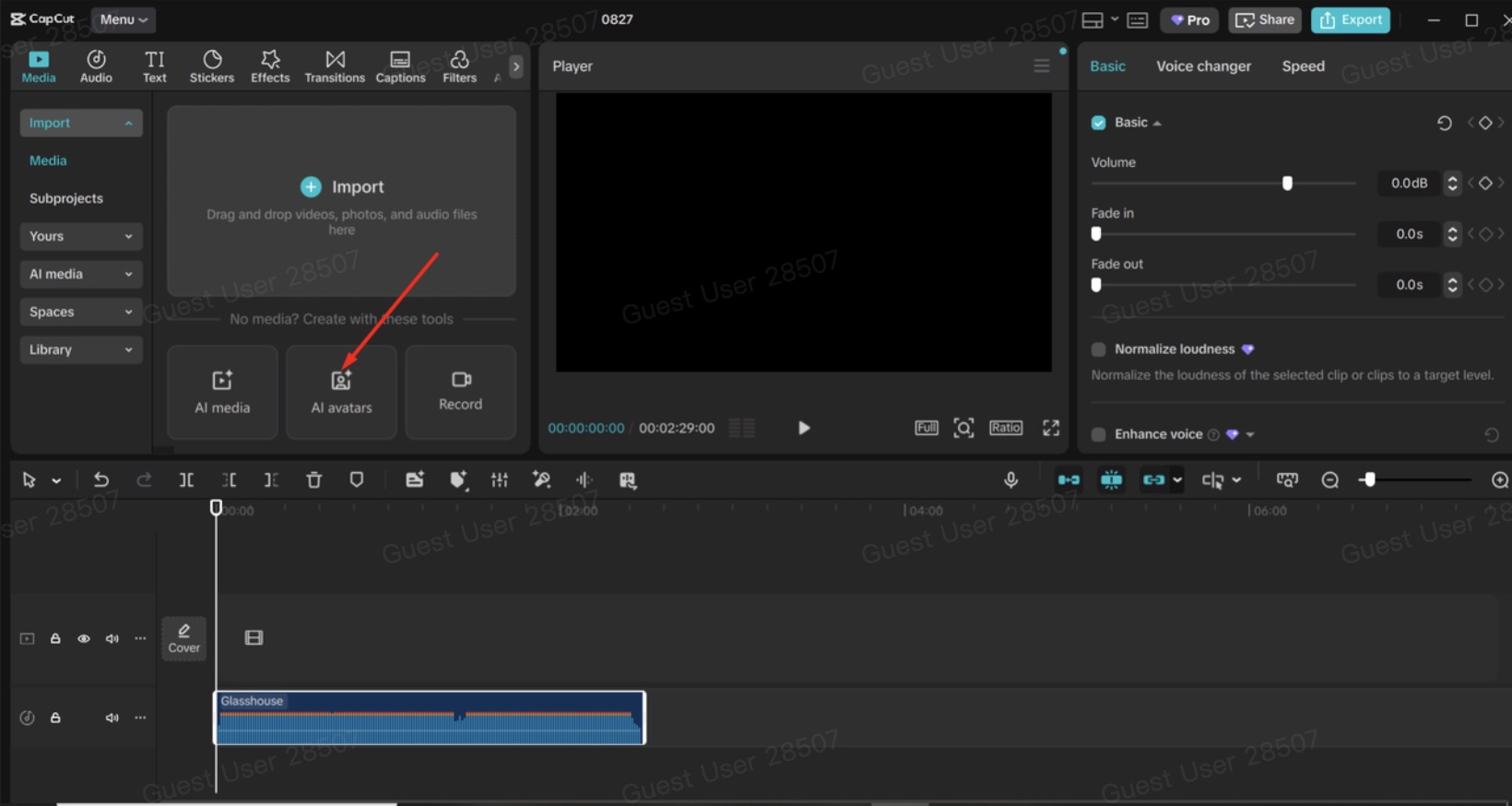Image resolution: width=1512 pixels, height=806 pixels.
Task: Click the Split tool in timeline toolbar
Action: [186, 480]
